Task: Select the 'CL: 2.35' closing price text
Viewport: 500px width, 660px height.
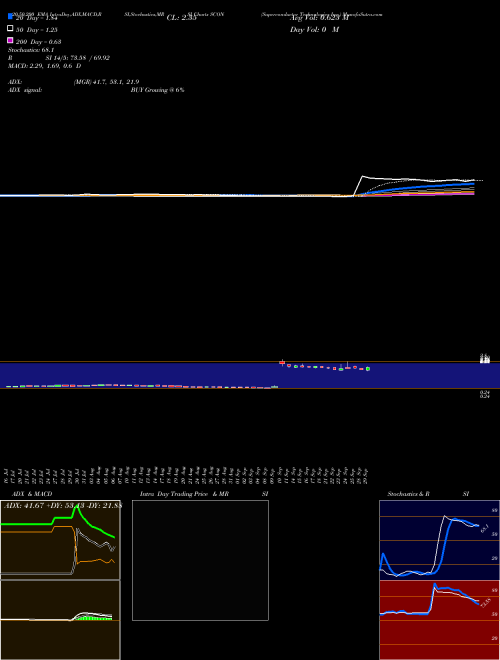Action: click(x=181, y=18)
